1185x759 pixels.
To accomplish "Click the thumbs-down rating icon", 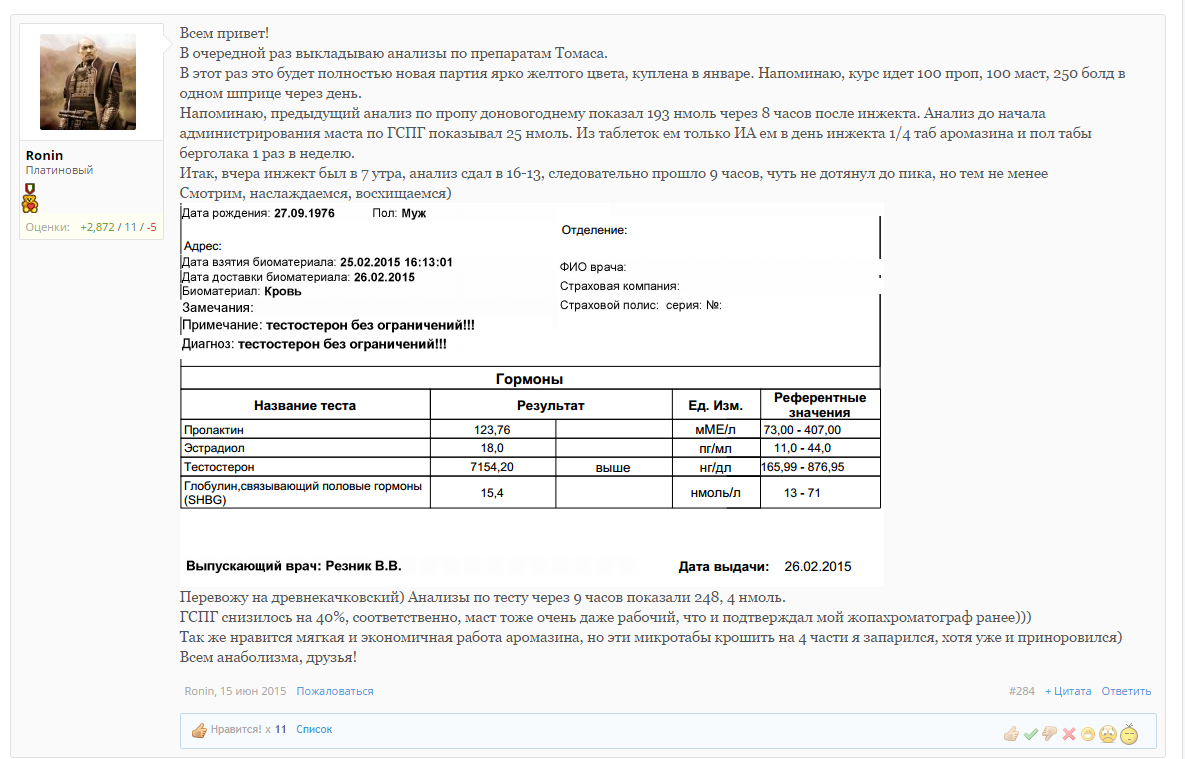I will click(1049, 734).
